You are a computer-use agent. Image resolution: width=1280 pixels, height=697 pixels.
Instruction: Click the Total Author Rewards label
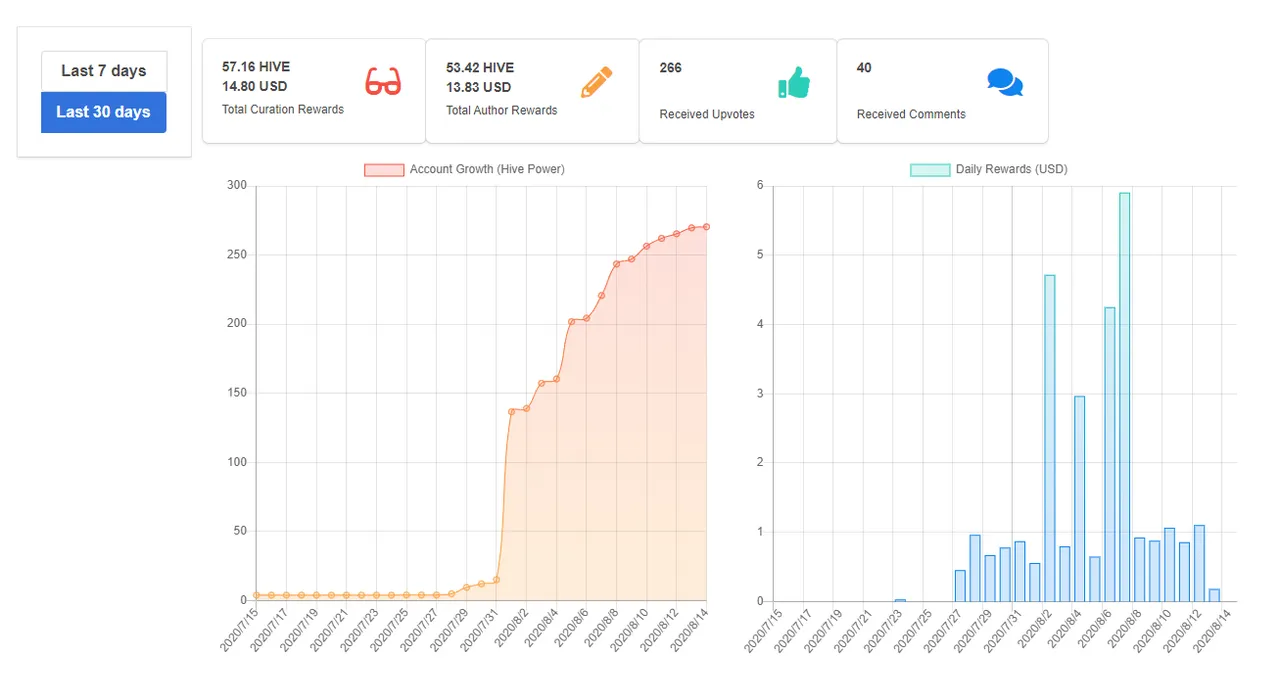pyautogui.click(x=501, y=111)
